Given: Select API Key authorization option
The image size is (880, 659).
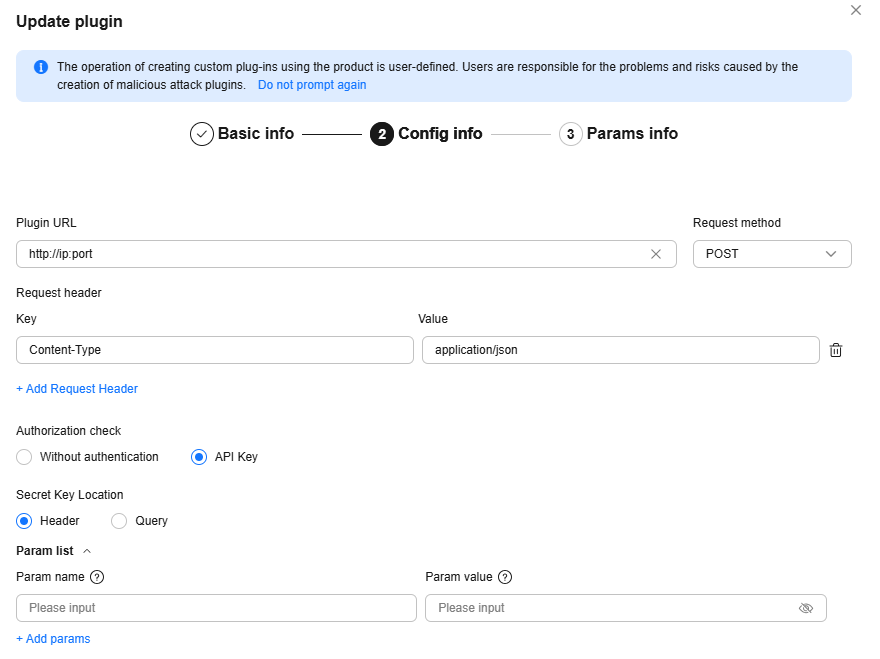Looking at the screenshot, I should (x=200, y=457).
